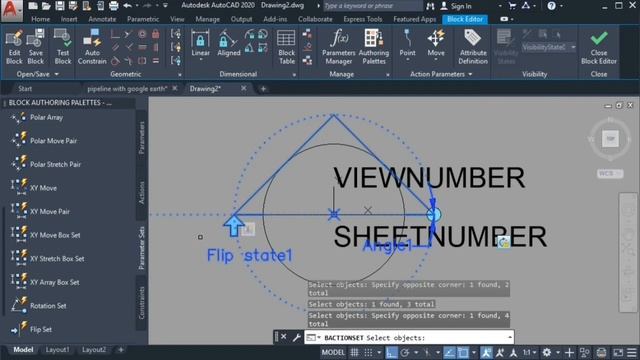Toggle the drawing grid display in status bar
Viewport: 640px width, 360px height.
click(x=354, y=352)
